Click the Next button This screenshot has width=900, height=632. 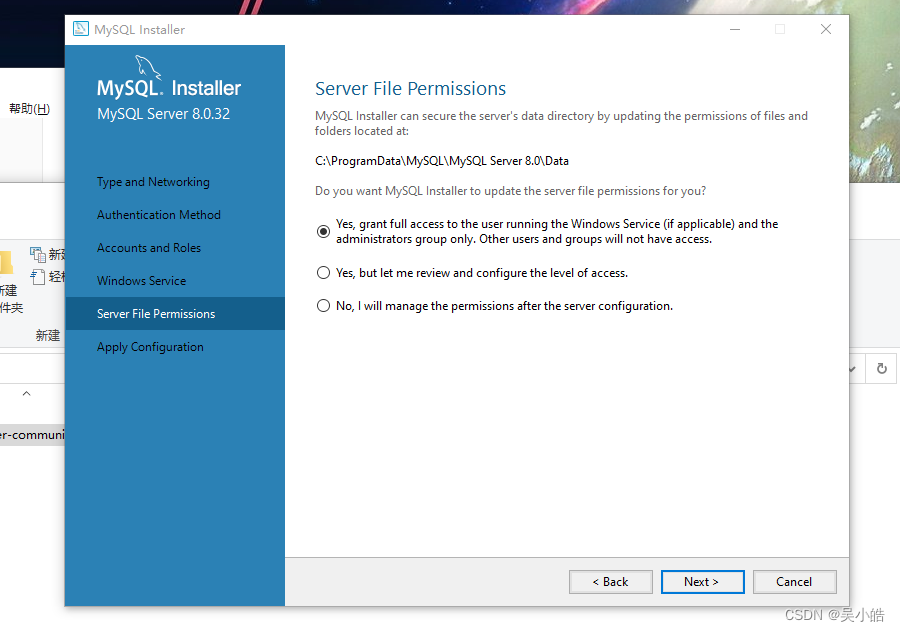[x=703, y=581]
